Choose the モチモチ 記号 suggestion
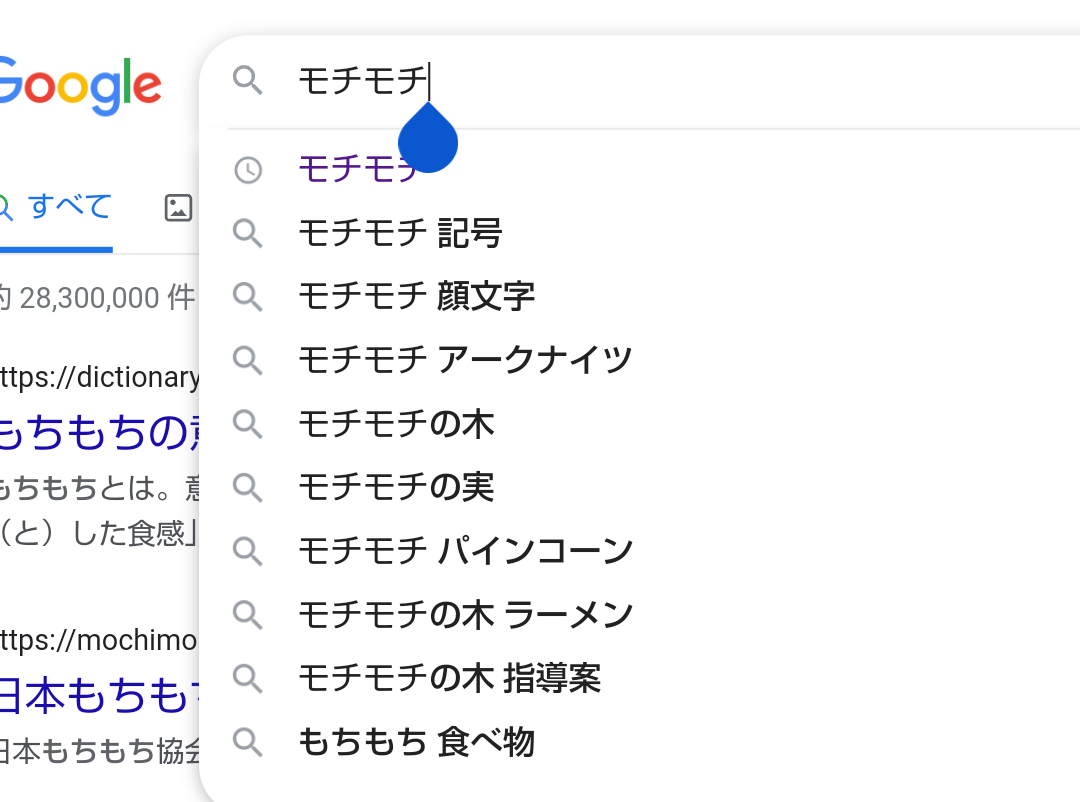 point(641,233)
